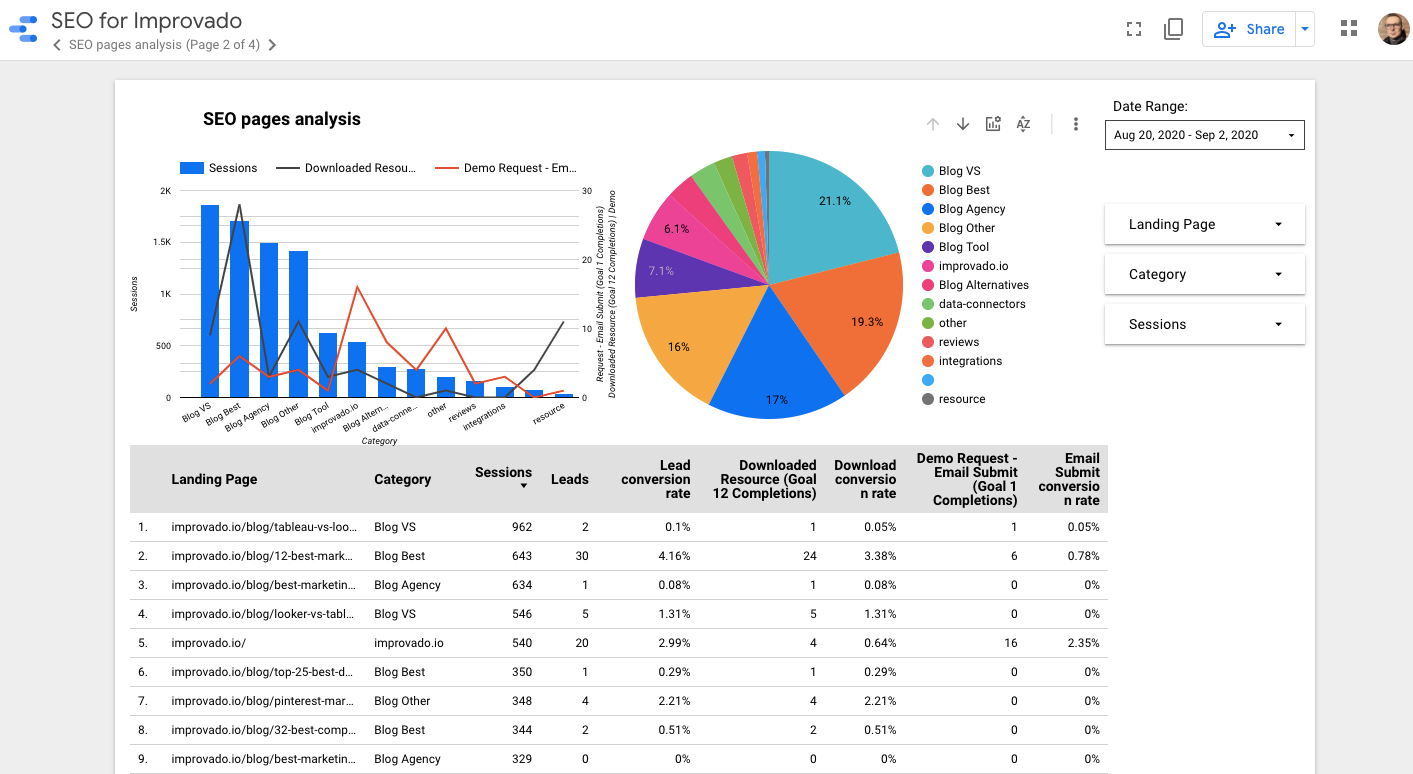Click Blog Other legend color dot
This screenshot has width=1413, height=774.
[928, 228]
